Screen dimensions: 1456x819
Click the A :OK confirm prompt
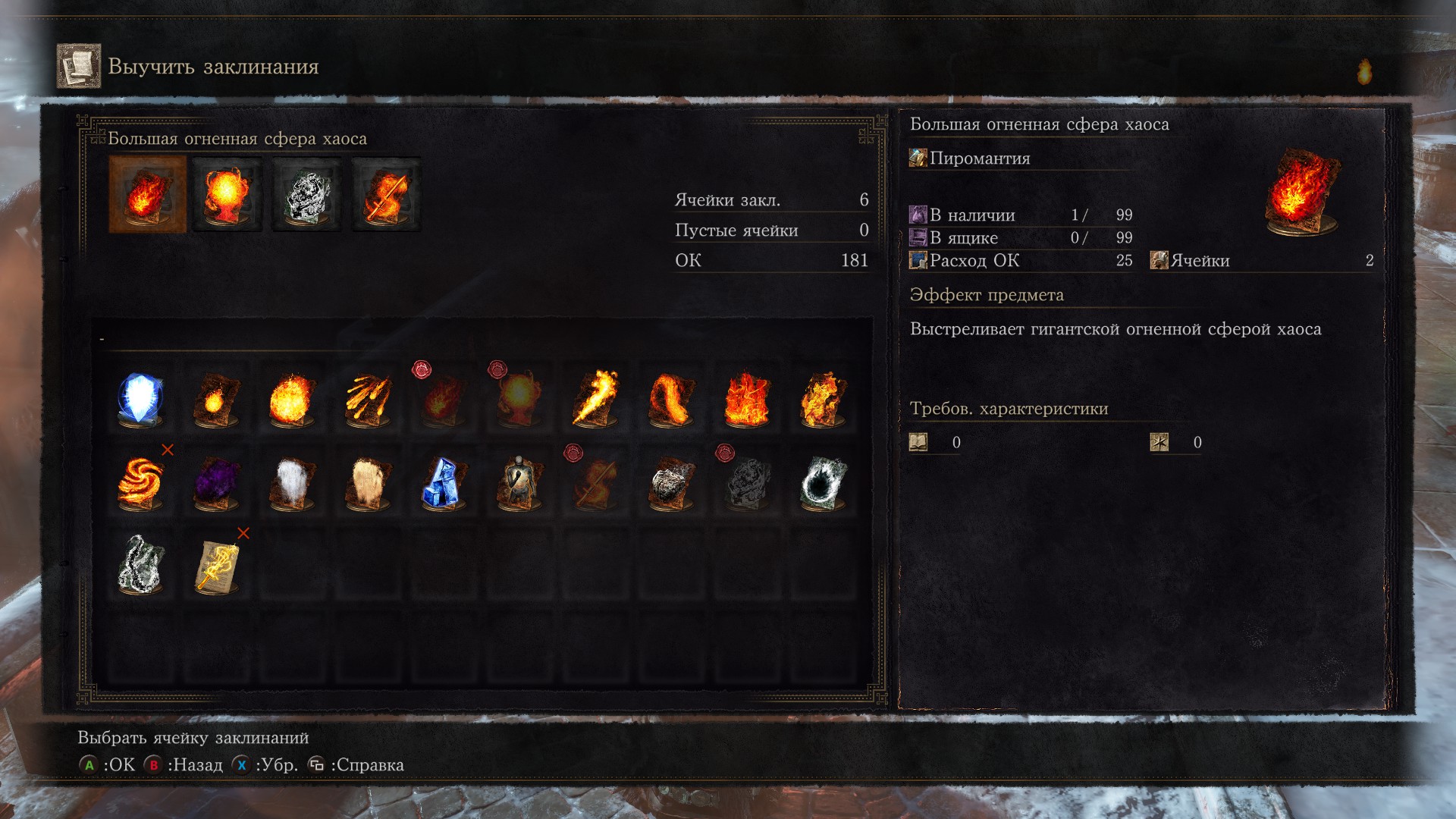pos(107,765)
